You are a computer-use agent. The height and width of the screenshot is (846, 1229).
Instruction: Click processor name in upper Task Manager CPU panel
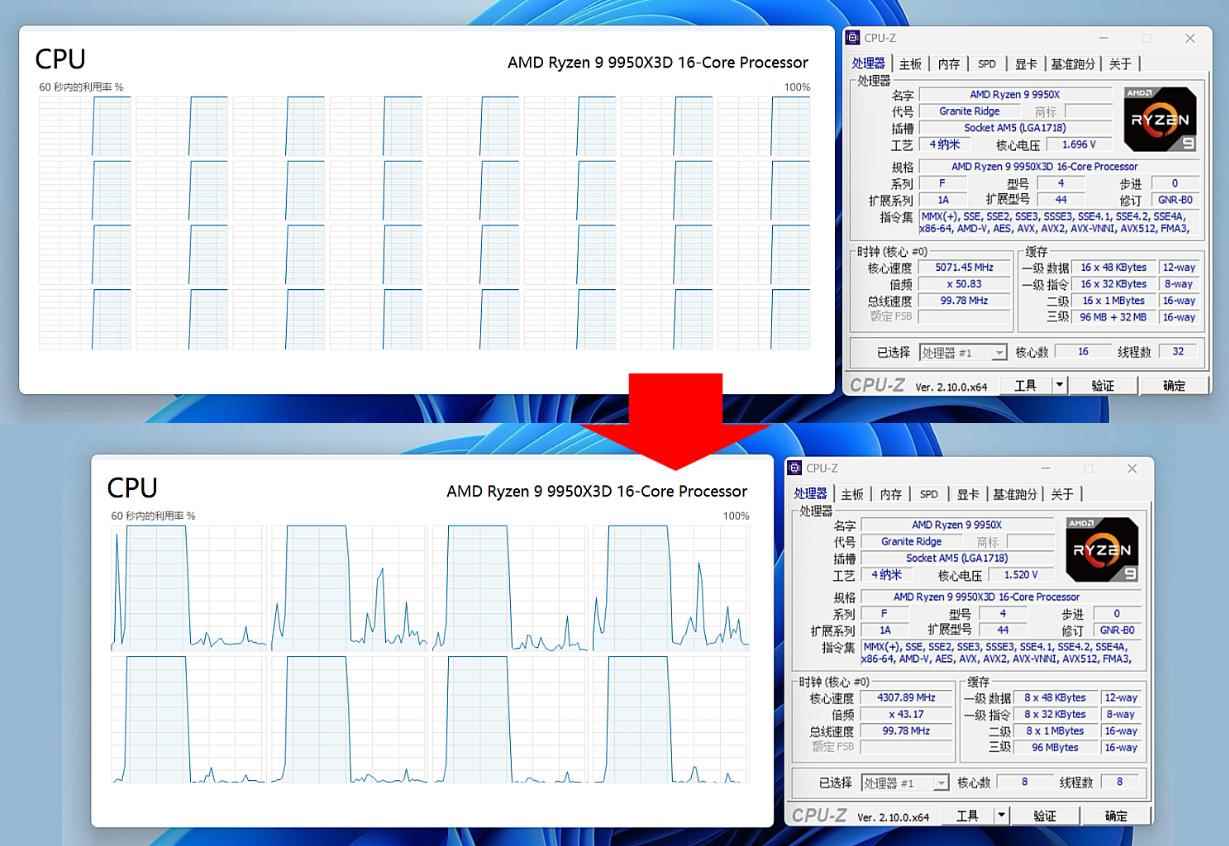tap(658, 62)
